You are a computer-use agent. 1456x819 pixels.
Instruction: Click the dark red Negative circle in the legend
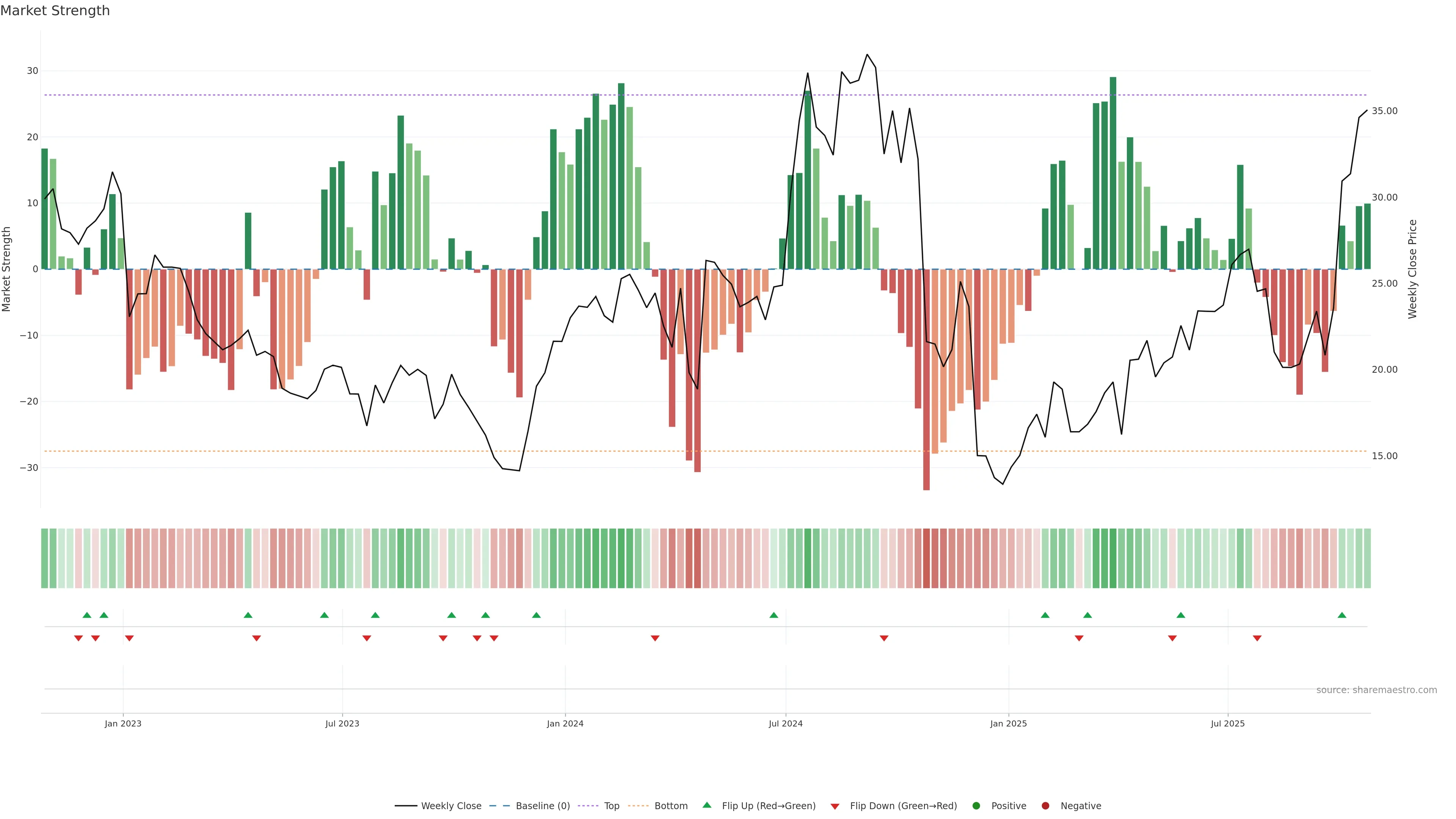[x=1045, y=806]
